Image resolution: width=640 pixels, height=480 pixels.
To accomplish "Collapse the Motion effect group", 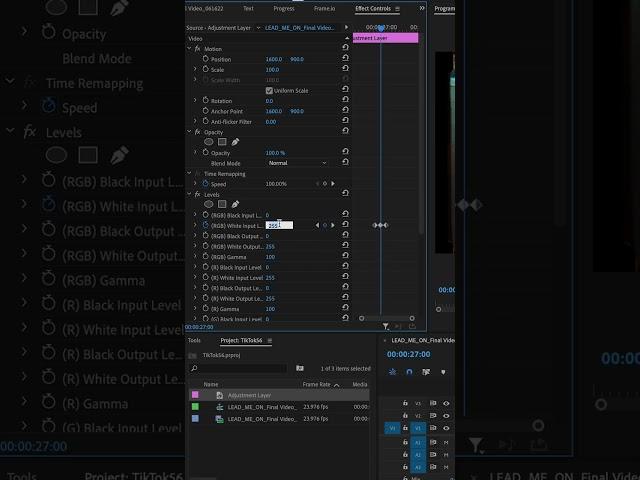I will tap(189, 49).
